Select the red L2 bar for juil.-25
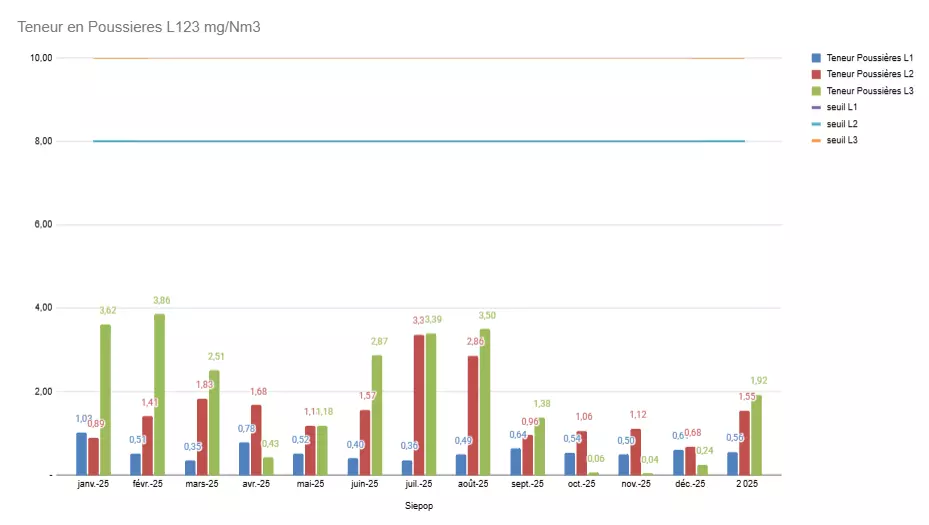Image resolution: width=929 pixels, height=525 pixels. pos(419,405)
